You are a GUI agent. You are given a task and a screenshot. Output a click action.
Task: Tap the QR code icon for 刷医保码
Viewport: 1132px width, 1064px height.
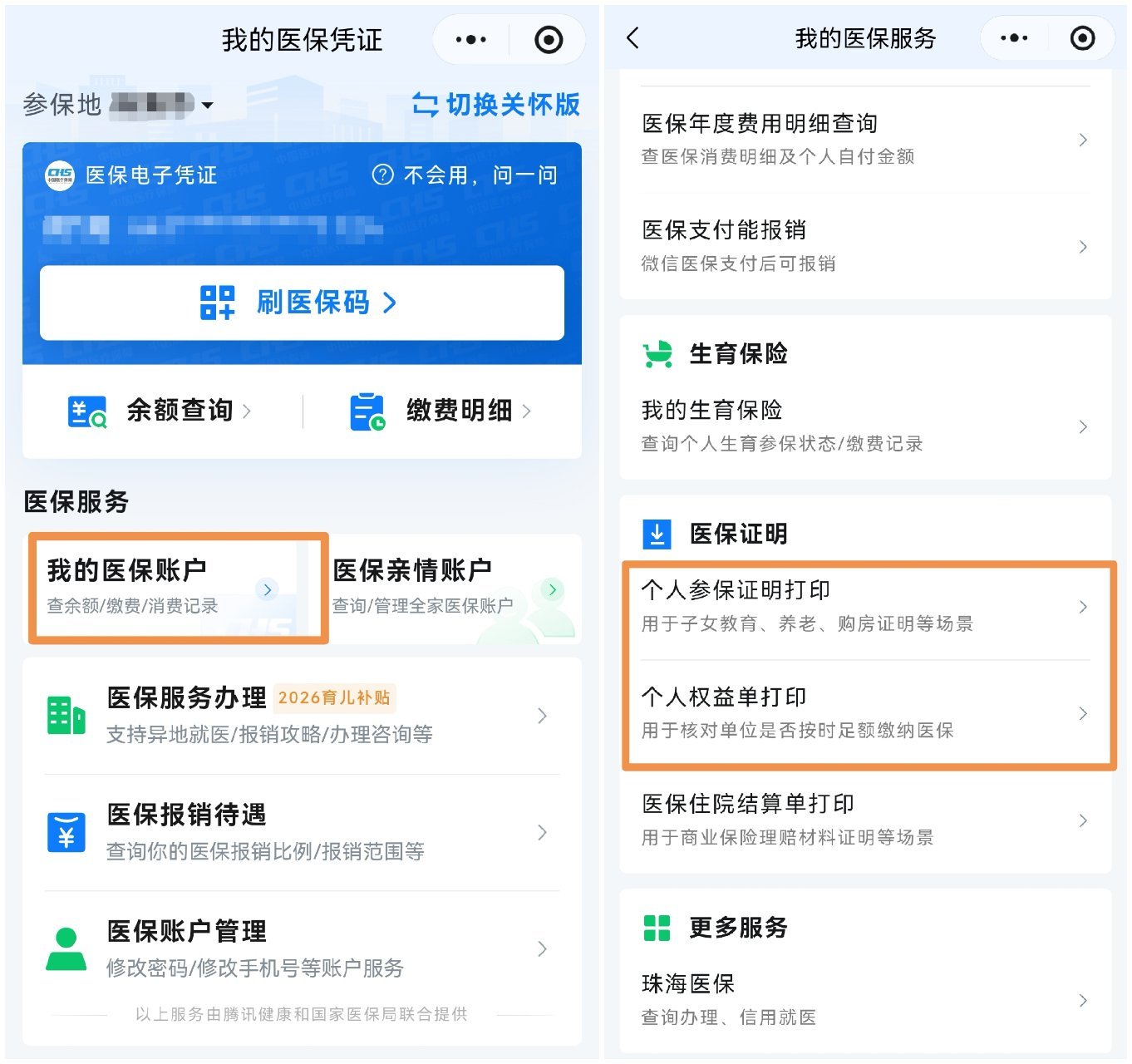tap(218, 303)
